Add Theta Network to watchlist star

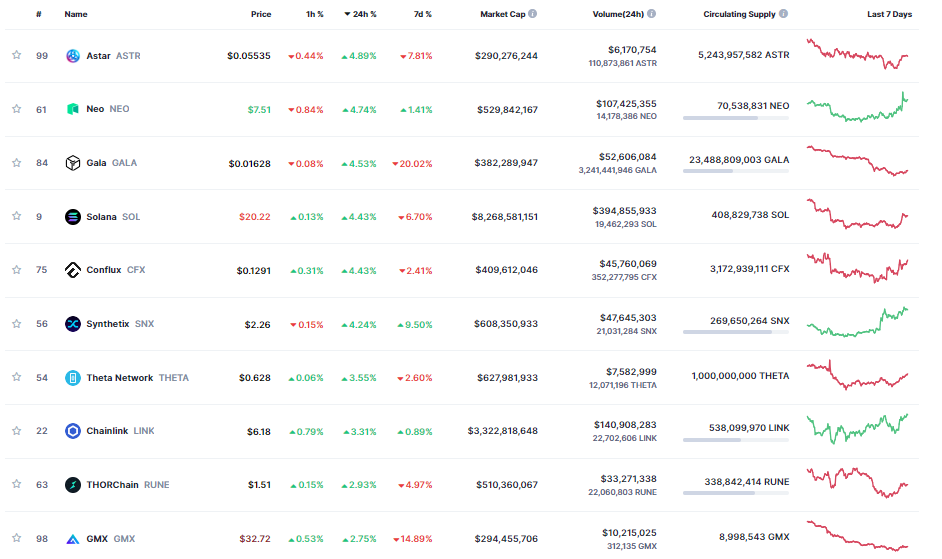pos(17,377)
